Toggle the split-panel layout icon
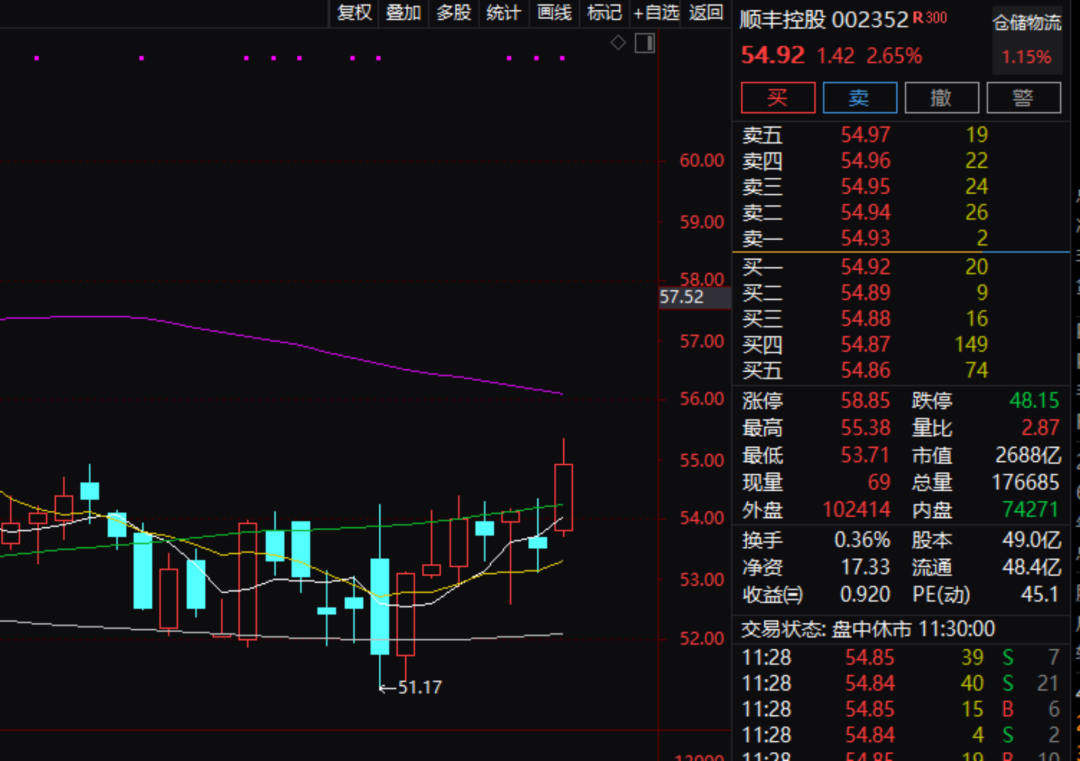The width and height of the screenshot is (1080, 761). pos(644,43)
